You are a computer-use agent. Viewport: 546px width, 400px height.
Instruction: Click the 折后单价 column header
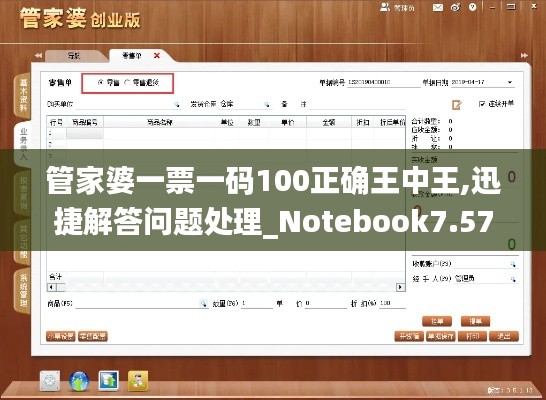coord(393,123)
